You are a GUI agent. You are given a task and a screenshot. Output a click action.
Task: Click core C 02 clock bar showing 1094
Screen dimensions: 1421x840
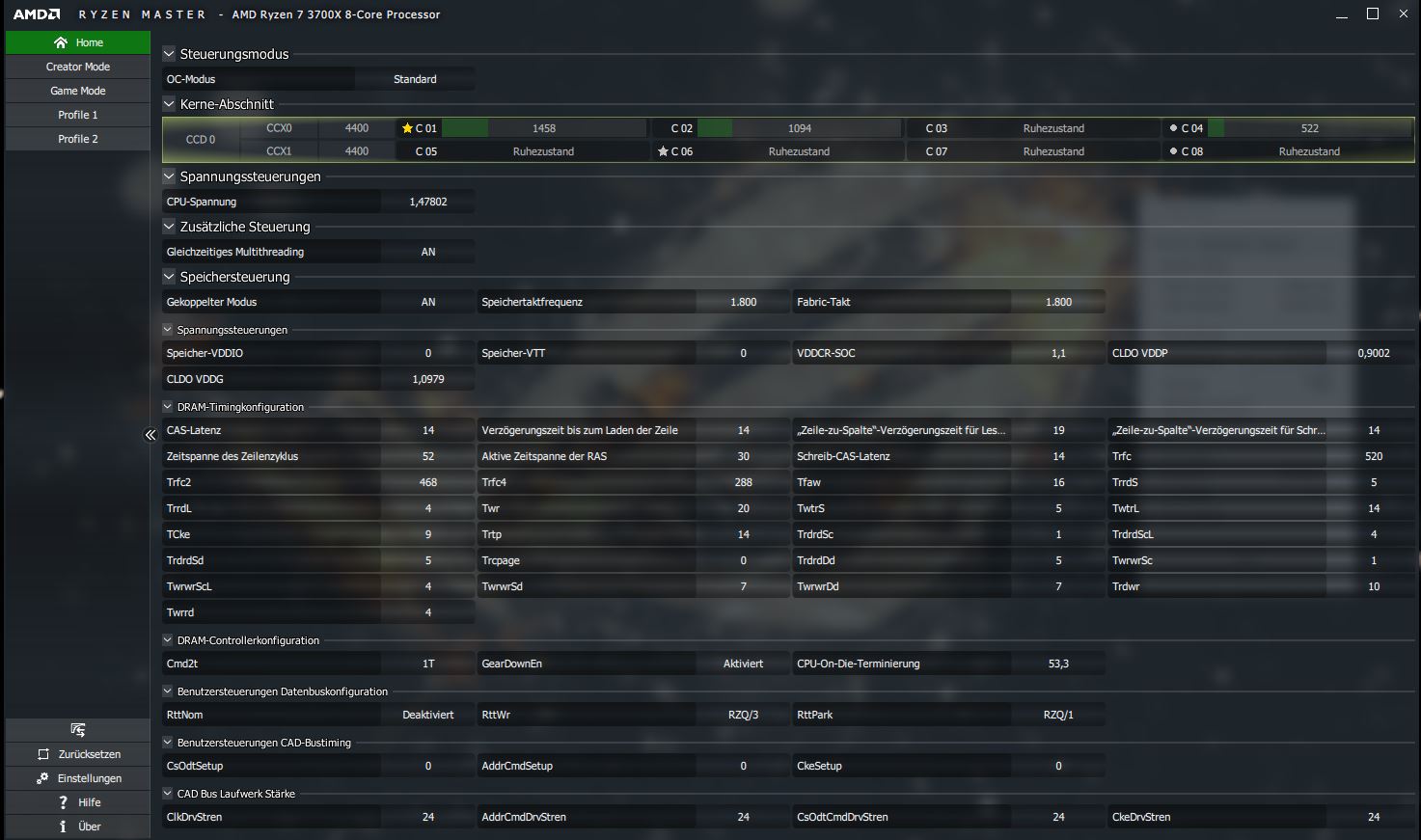click(800, 128)
